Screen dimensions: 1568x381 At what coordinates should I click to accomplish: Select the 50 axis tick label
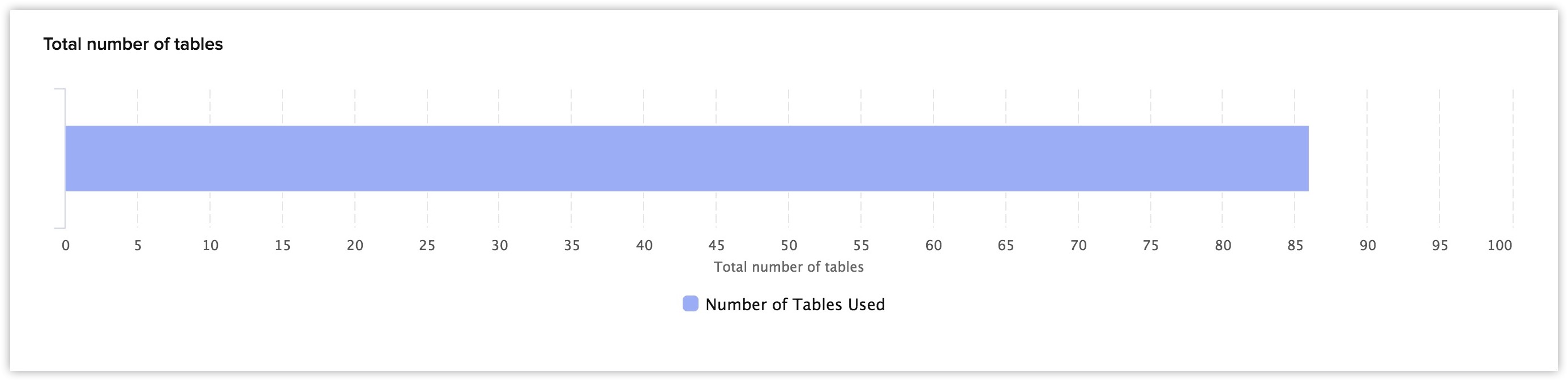[789, 245]
